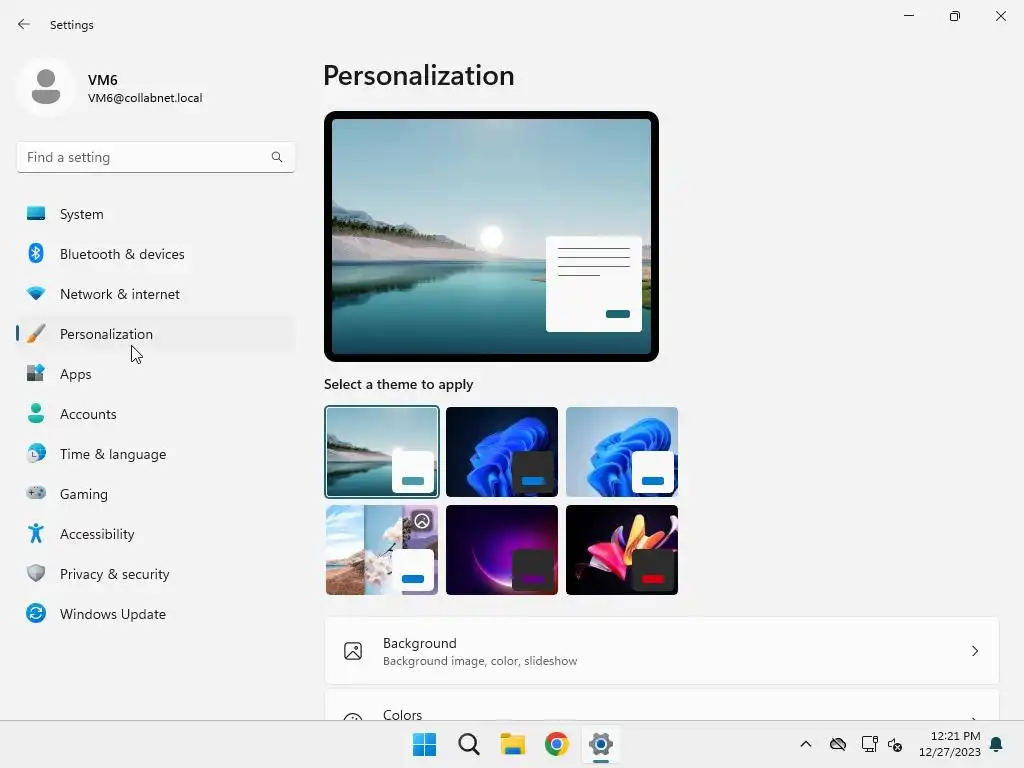Open Apps settings category
The image size is (1024, 768).
tap(156, 374)
